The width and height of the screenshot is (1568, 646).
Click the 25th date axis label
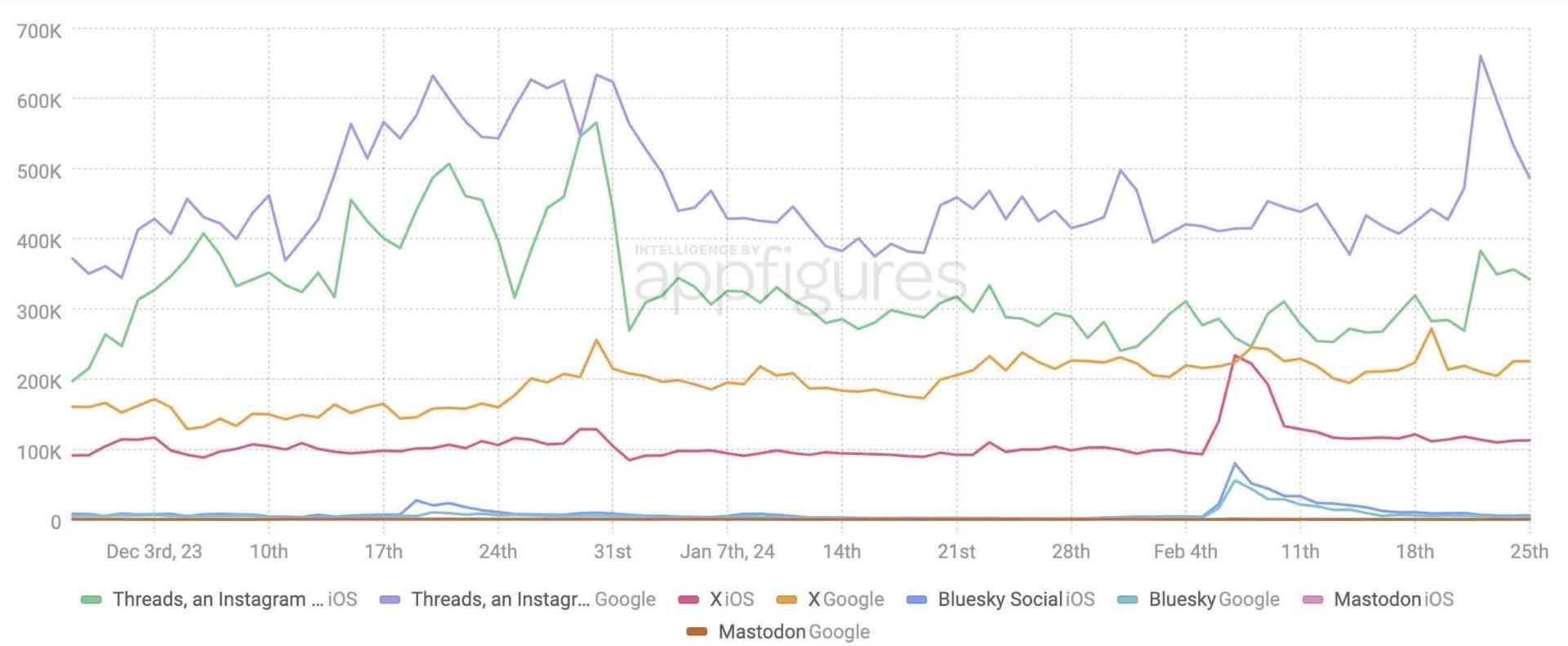[x=1529, y=552]
